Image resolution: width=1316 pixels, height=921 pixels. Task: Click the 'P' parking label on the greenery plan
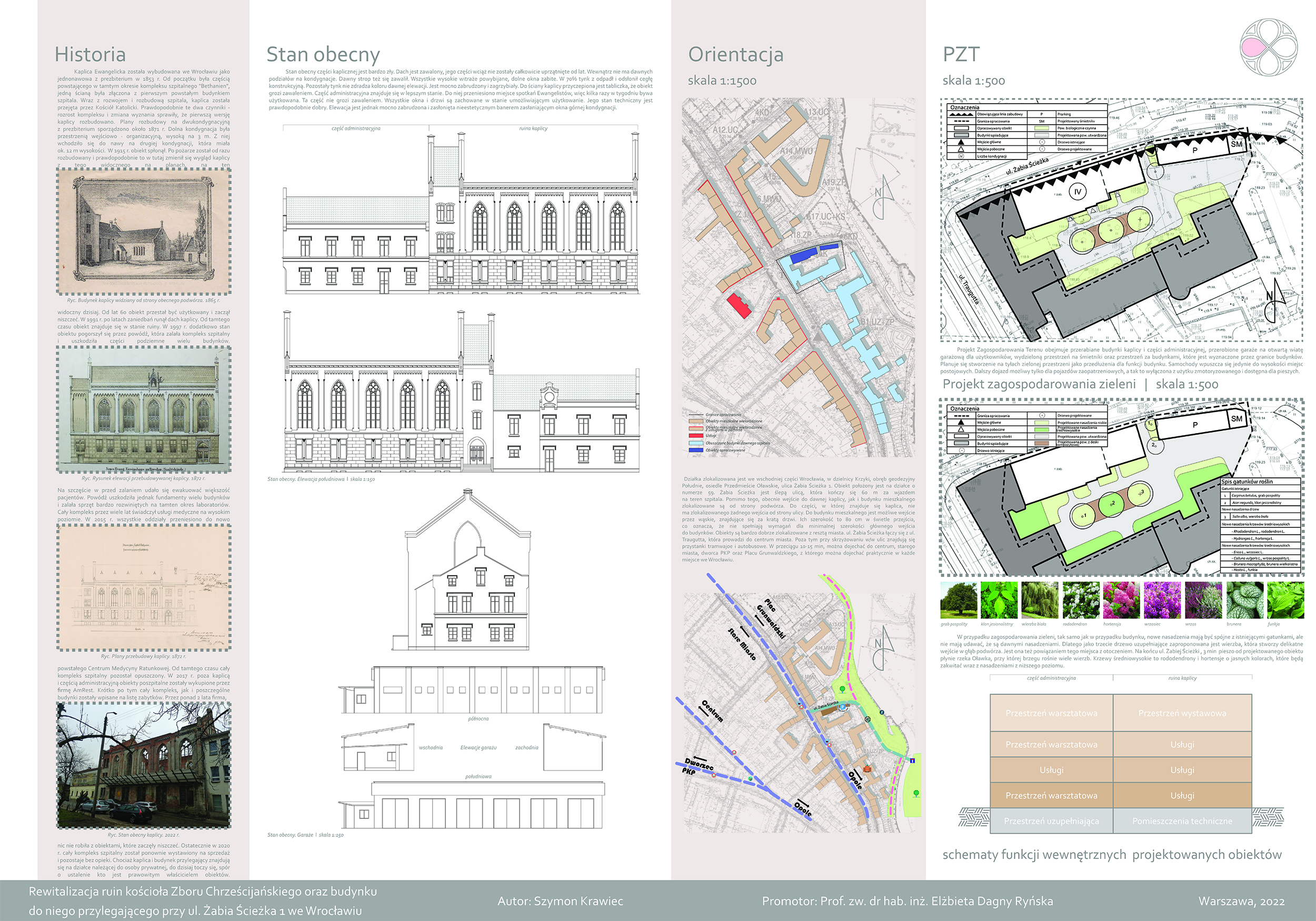1194,425
